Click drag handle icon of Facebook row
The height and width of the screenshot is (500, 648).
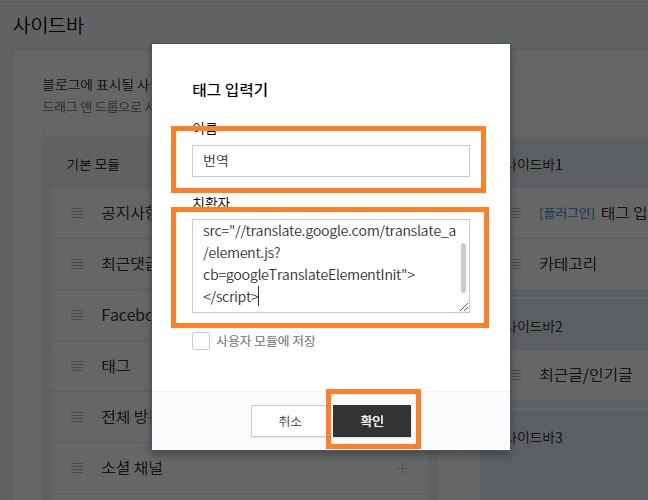77,315
